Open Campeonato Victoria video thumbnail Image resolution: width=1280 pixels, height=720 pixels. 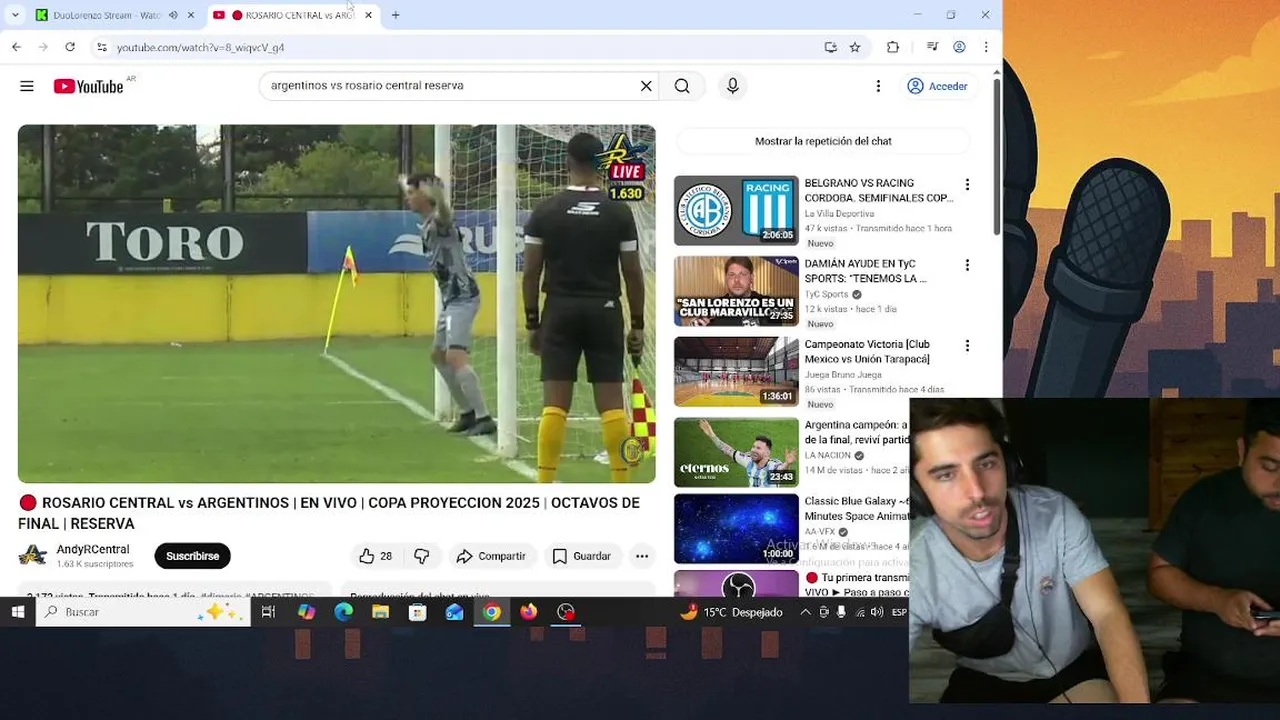(x=736, y=371)
